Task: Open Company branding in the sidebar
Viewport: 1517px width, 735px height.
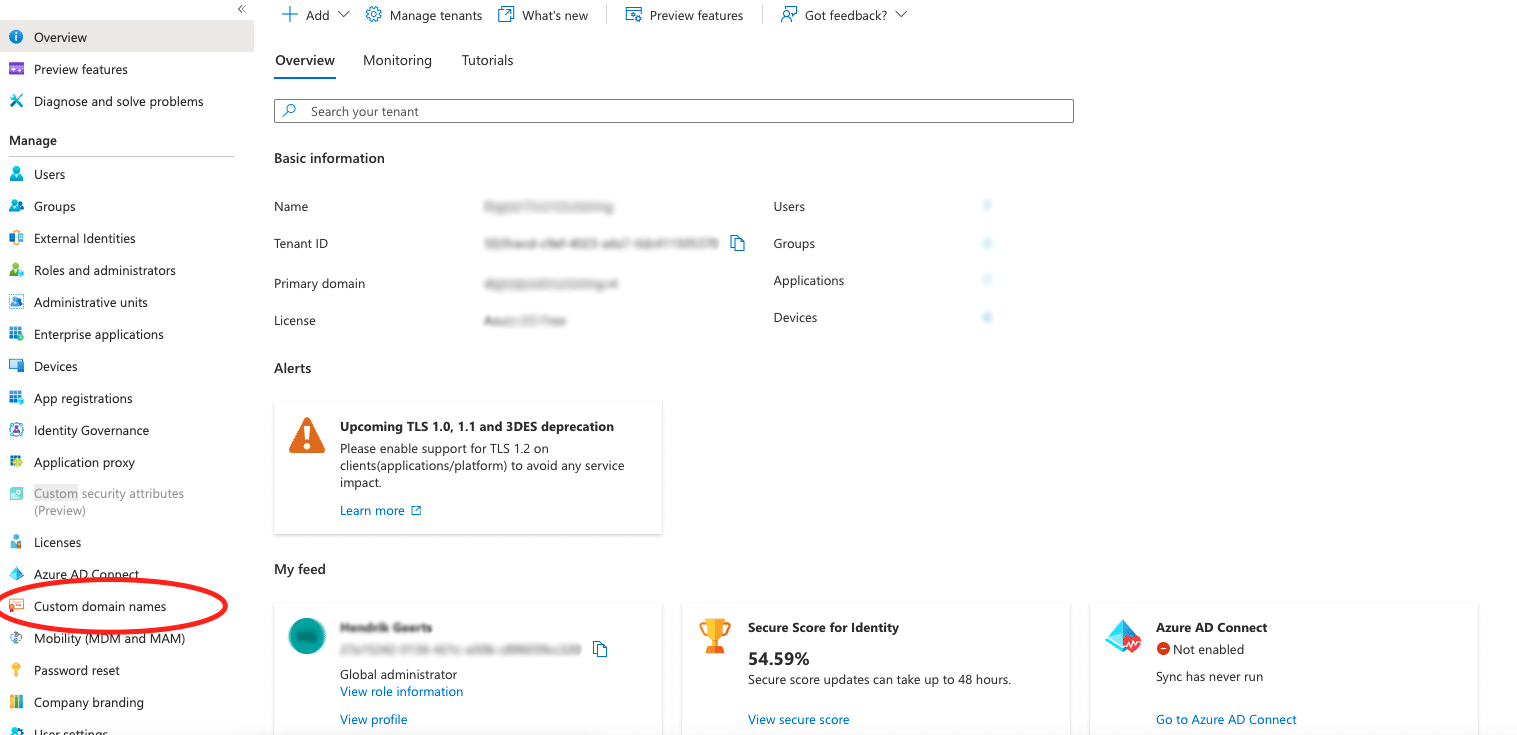Action: [89, 702]
